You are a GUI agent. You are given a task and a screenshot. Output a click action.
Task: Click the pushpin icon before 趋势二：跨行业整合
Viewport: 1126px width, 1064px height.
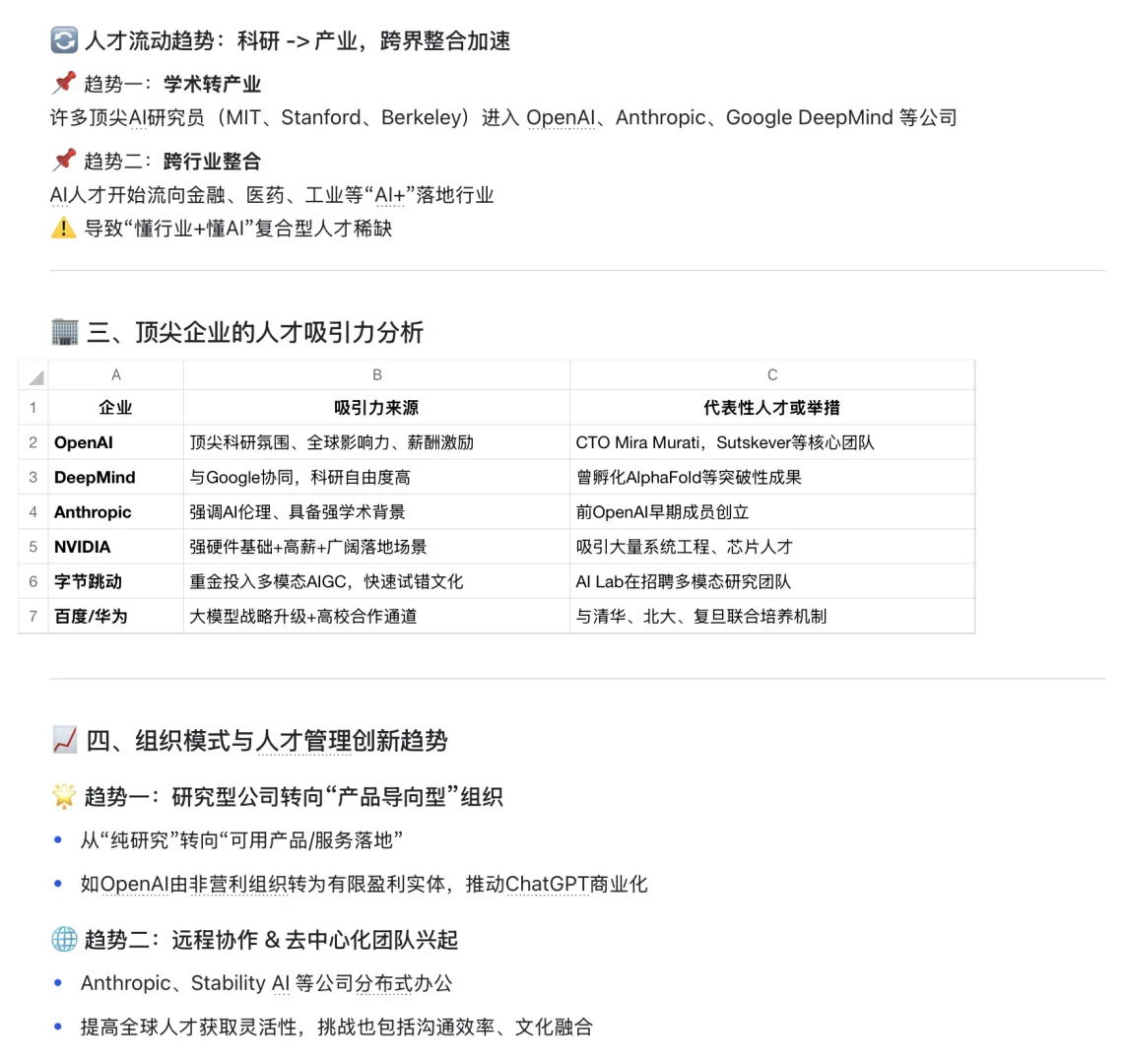pyautogui.click(x=64, y=160)
